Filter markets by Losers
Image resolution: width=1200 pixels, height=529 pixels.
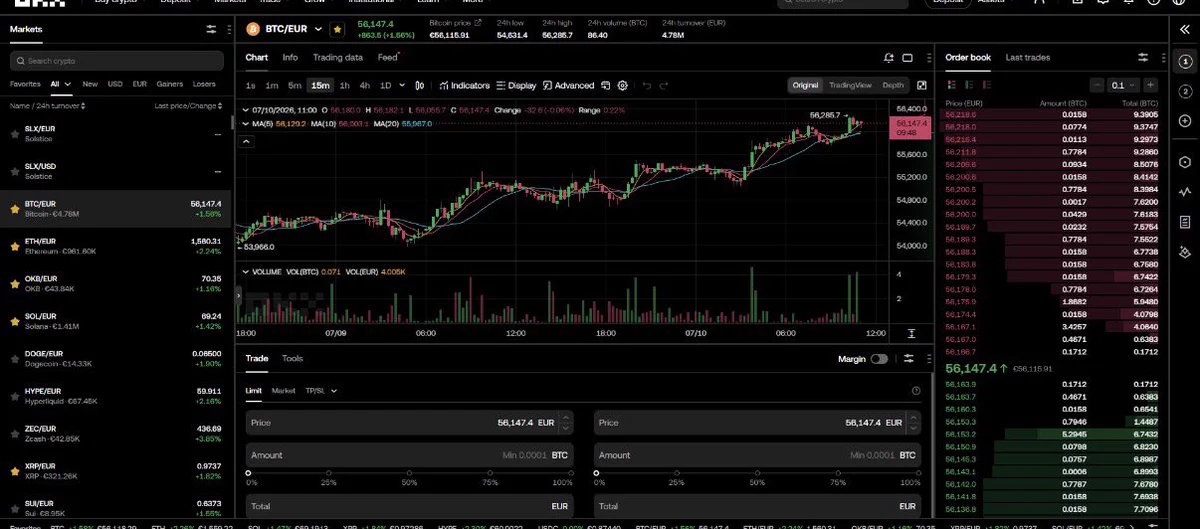[204, 84]
